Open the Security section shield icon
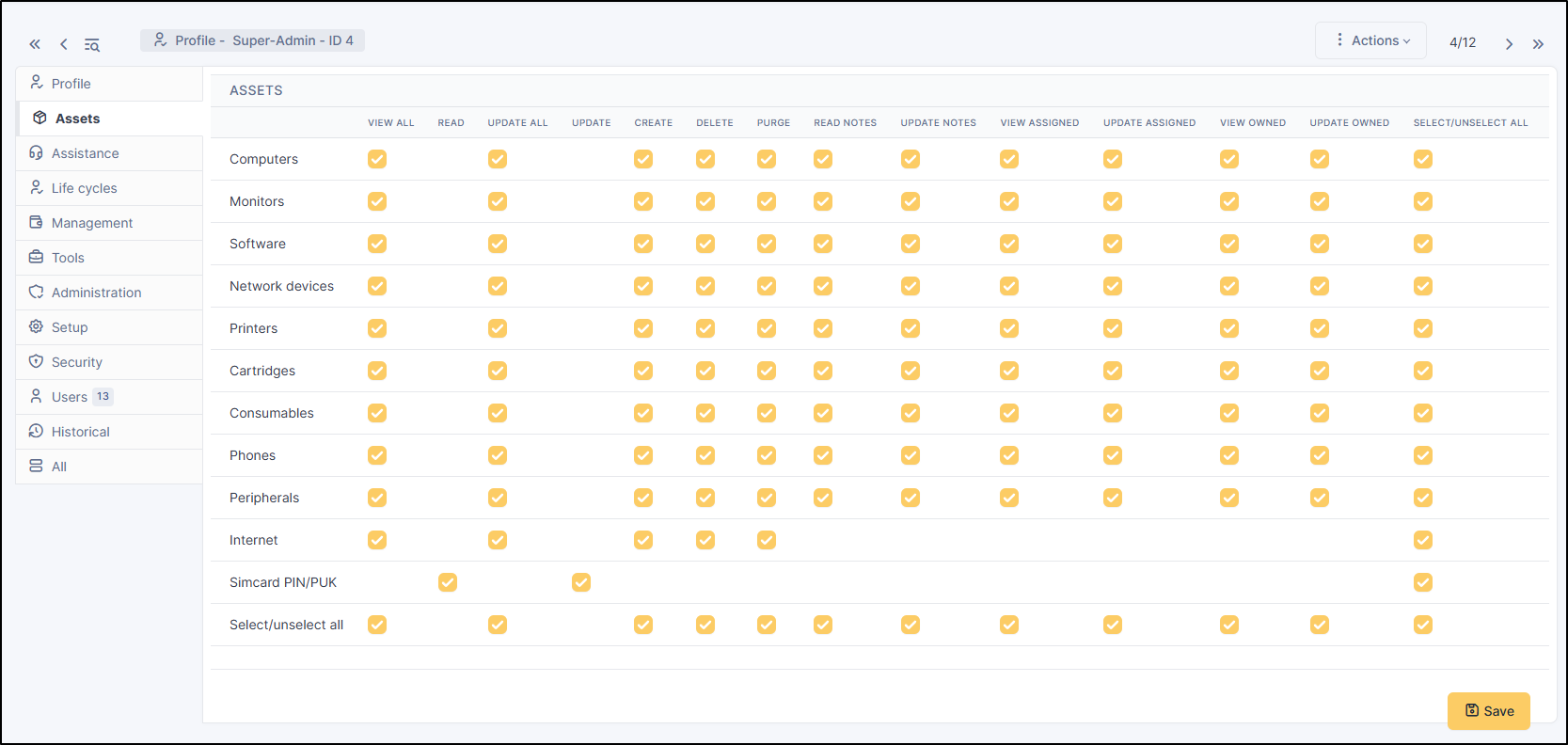Screen dimensions: 1568x745 click(x=37, y=361)
